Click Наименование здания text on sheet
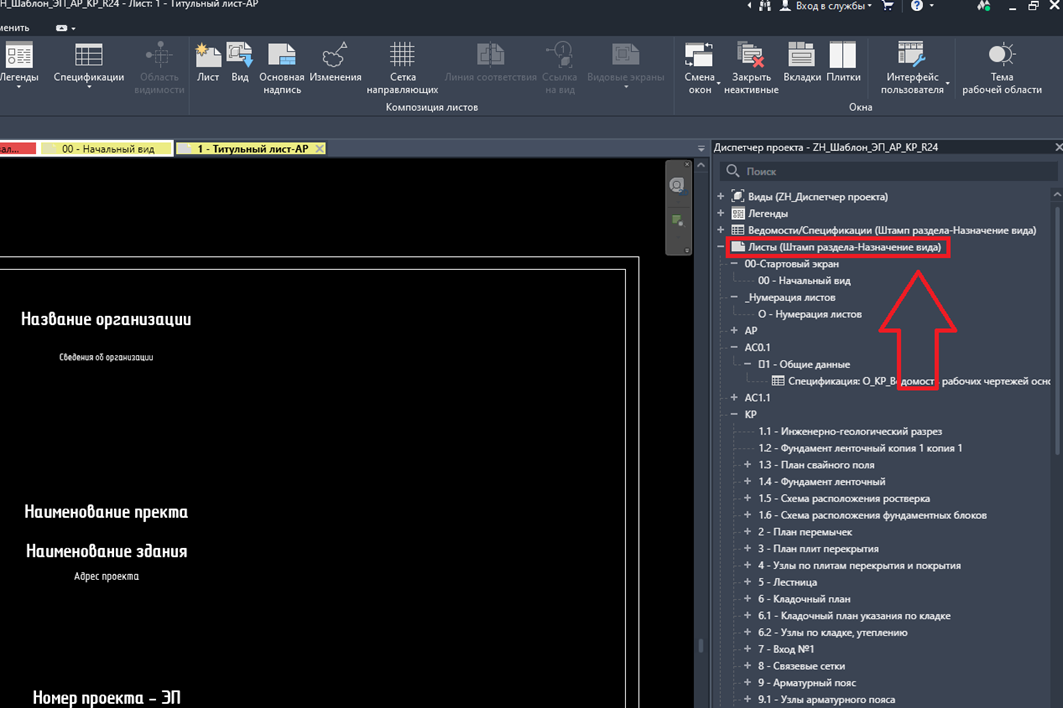 click(x=106, y=551)
